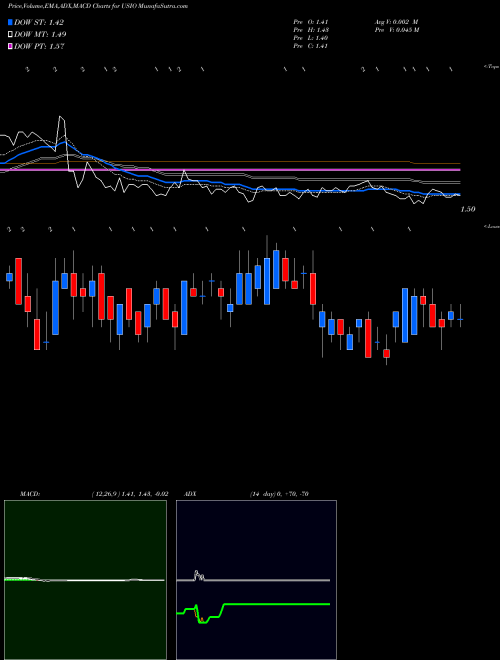
Task: Click the 'Avg V: 0.002 M' volume text
Action: coord(396,21)
